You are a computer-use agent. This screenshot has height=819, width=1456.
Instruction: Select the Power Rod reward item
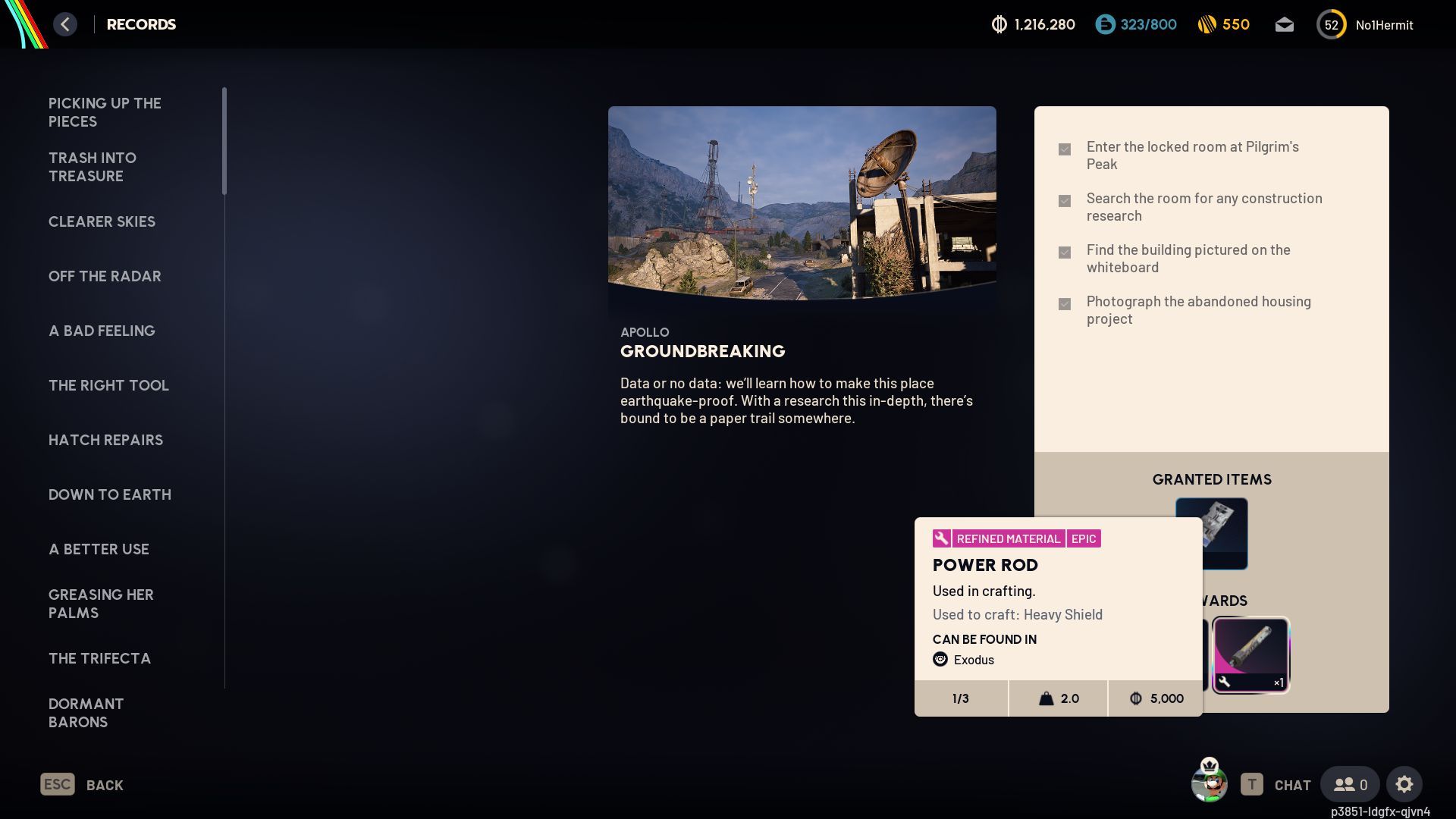[1250, 654]
